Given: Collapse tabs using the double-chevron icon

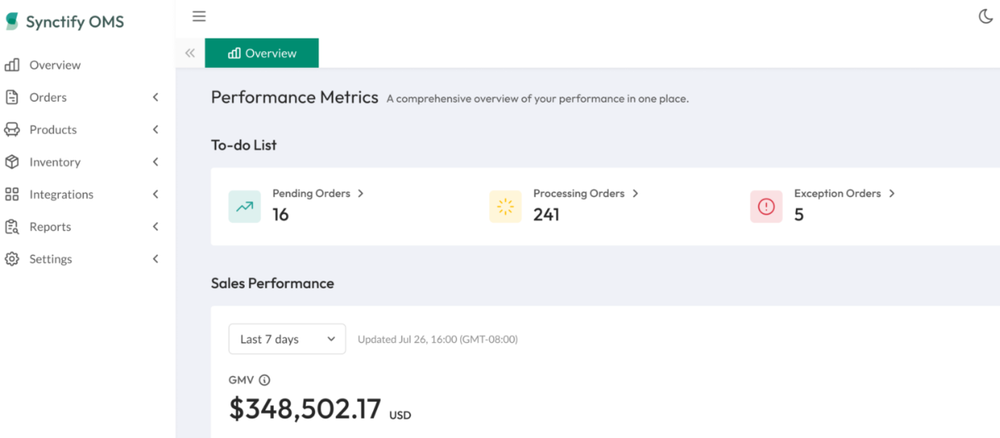Looking at the screenshot, I should click(x=189, y=53).
